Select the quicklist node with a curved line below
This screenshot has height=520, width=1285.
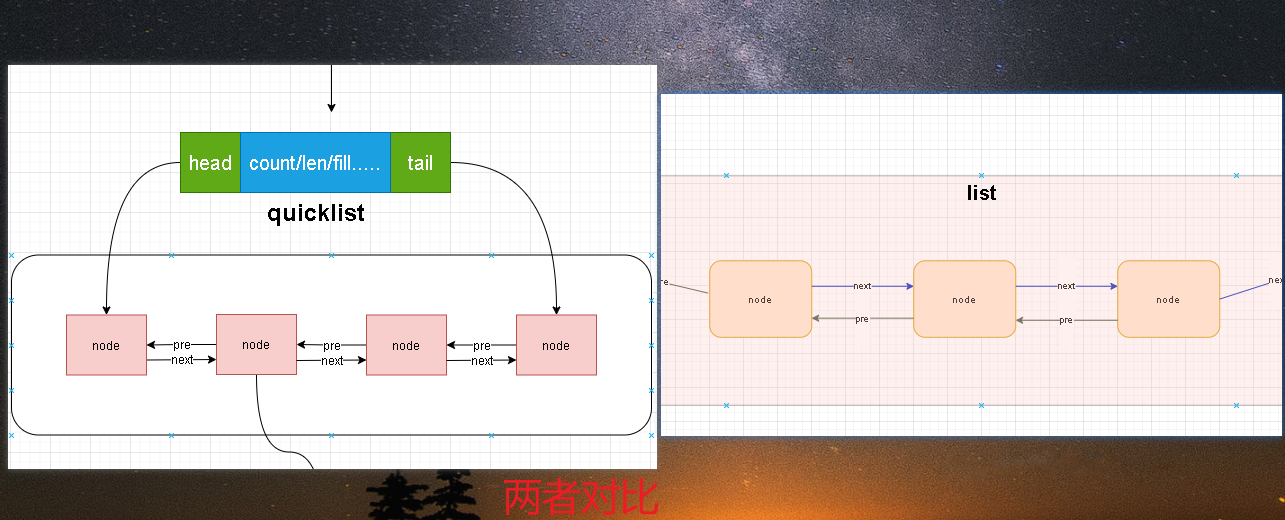(x=256, y=344)
